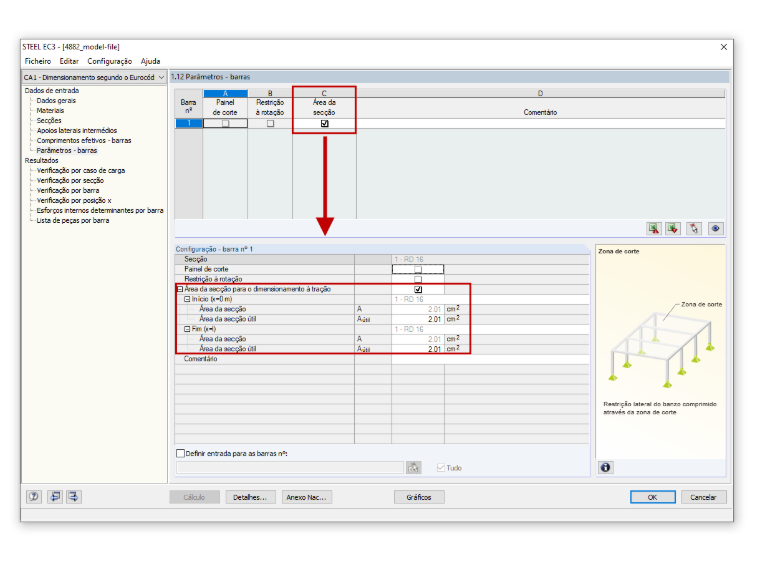
Task: Toggle Restrição à rotação in configuration panel
Action: pos(418,280)
